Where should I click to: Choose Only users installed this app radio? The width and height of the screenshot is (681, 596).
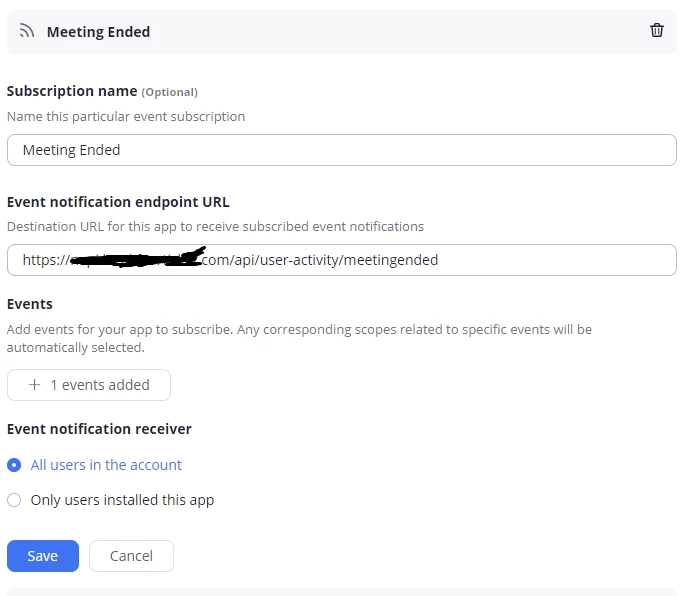point(14,500)
